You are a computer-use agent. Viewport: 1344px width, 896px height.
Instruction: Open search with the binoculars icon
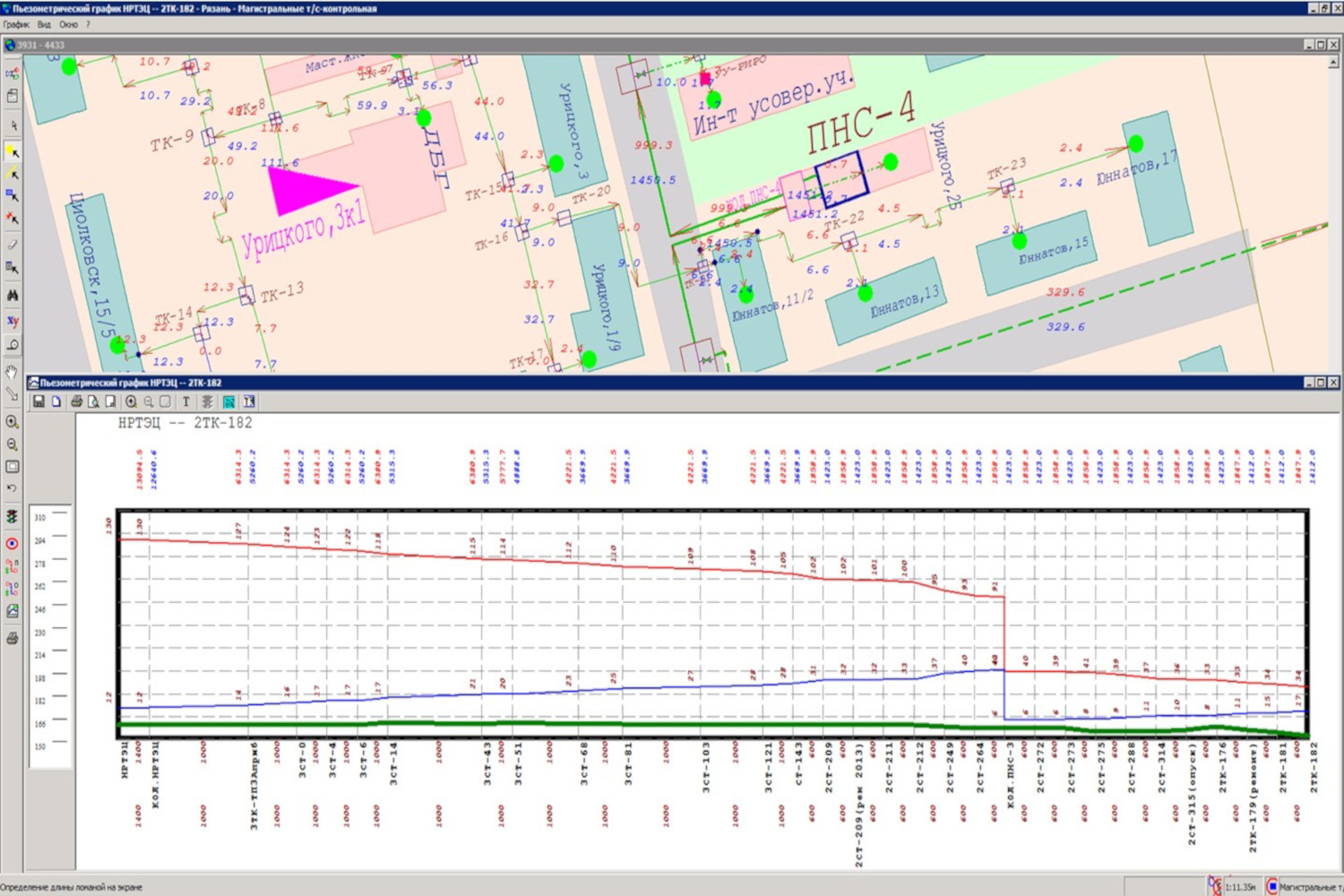13,294
